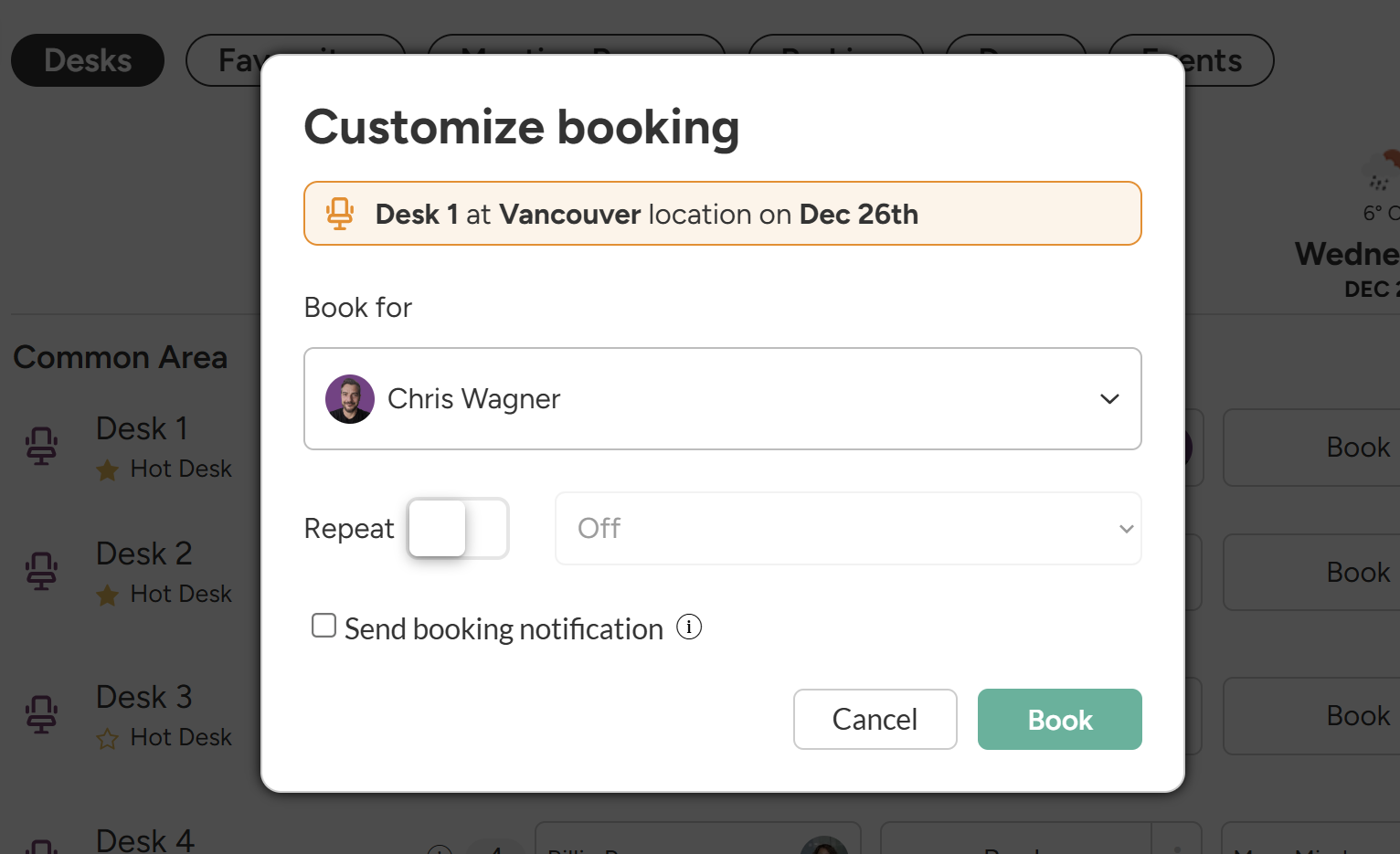Mark Desk 3 as favorite with star
Viewport: 1400px width, 854px height.
[x=108, y=739]
